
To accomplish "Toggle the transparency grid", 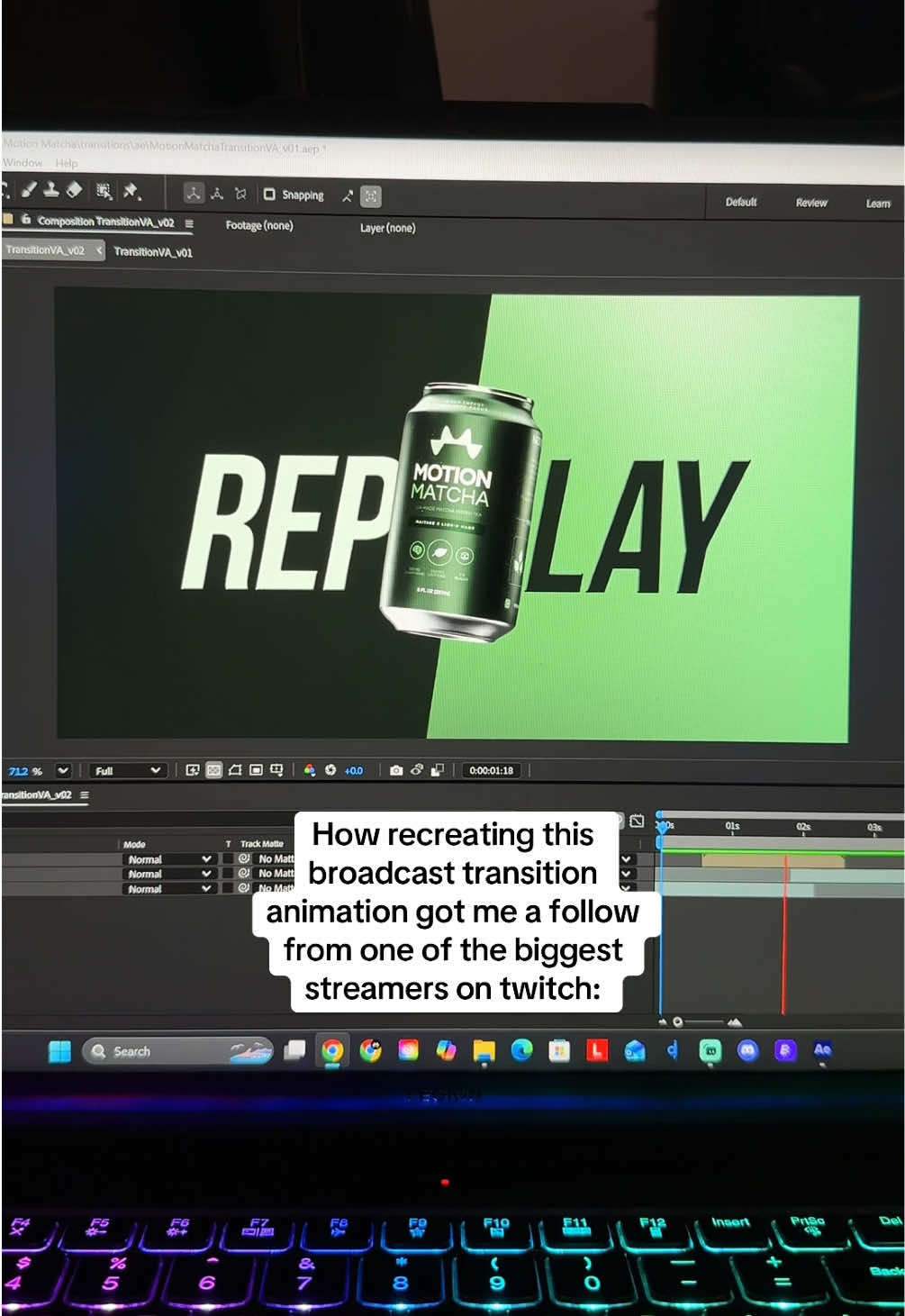I will click(213, 770).
